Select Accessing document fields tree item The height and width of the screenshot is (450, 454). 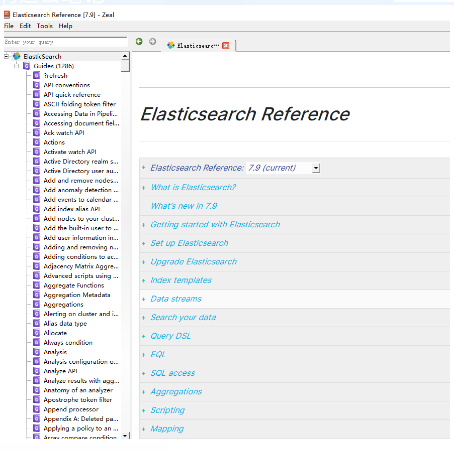click(x=81, y=123)
